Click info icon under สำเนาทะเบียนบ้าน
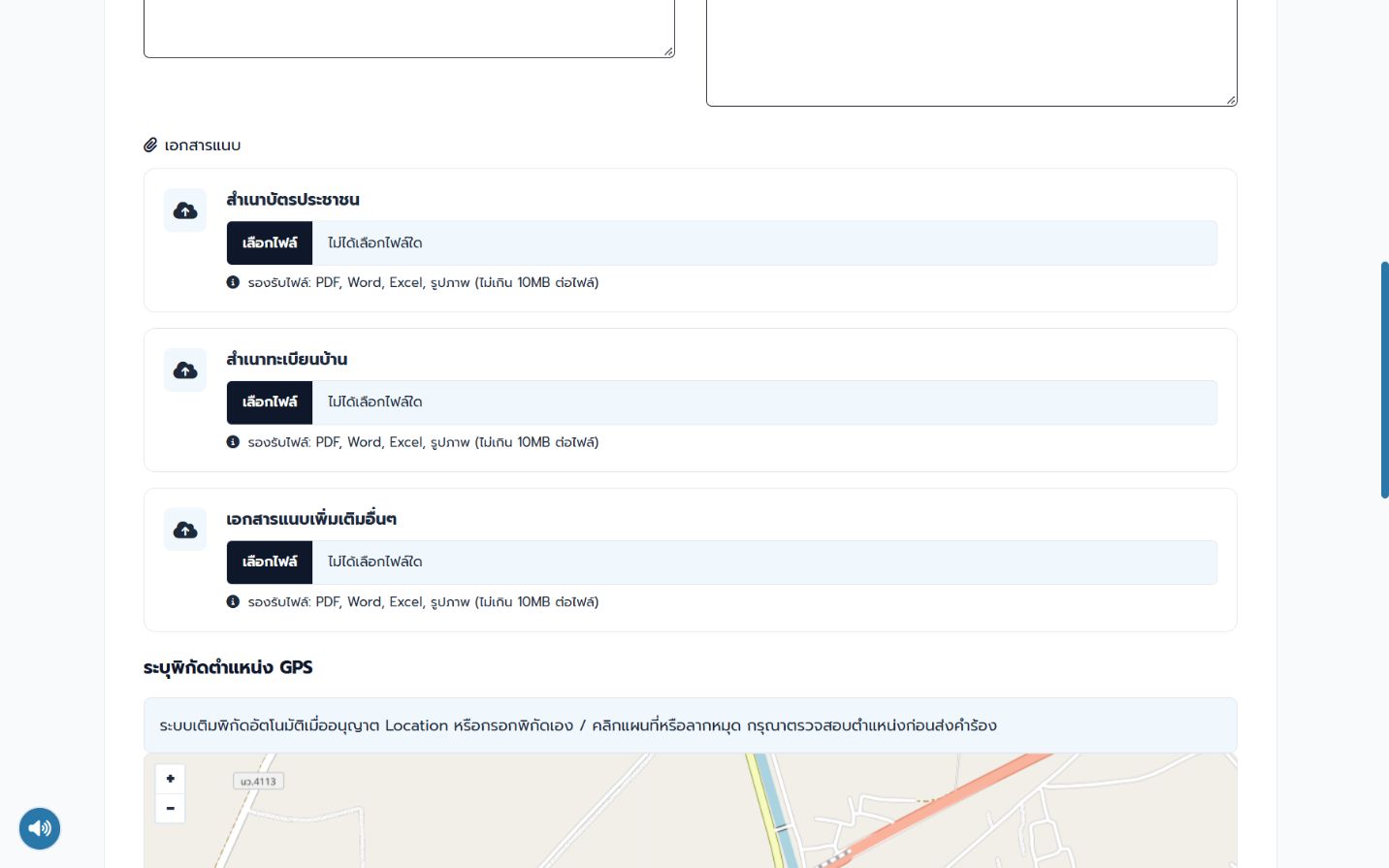The width and height of the screenshot is (1389, 868). (x=233, y=442)
